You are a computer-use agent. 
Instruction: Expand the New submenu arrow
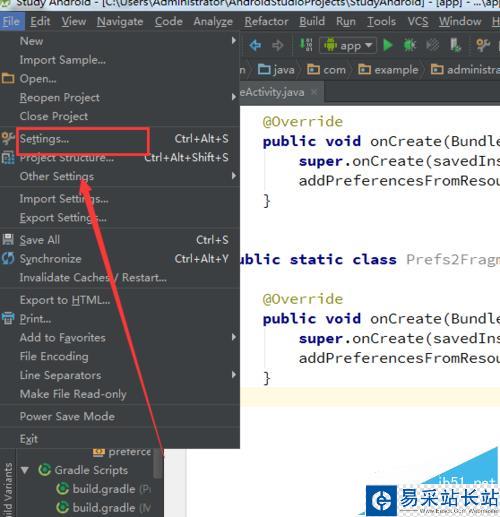pyautogui.click(x=234, y=41)
